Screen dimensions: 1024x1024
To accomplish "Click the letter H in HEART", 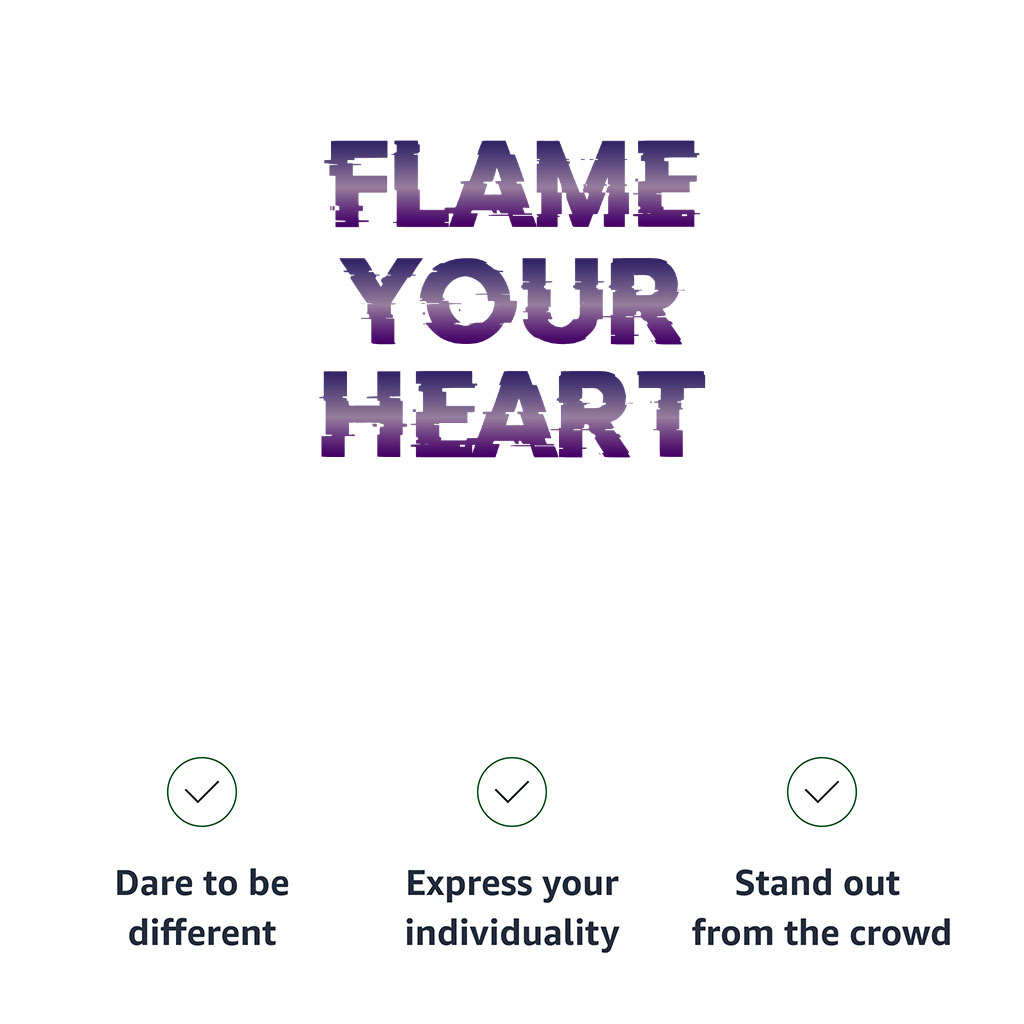I will click(353, 414).
